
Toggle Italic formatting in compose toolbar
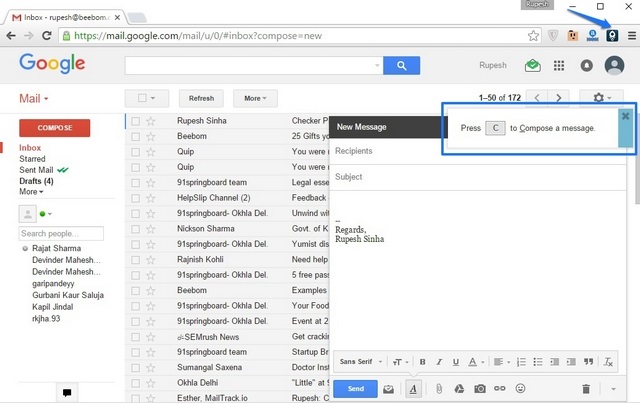pyautogui.click(x=439, y=362)
